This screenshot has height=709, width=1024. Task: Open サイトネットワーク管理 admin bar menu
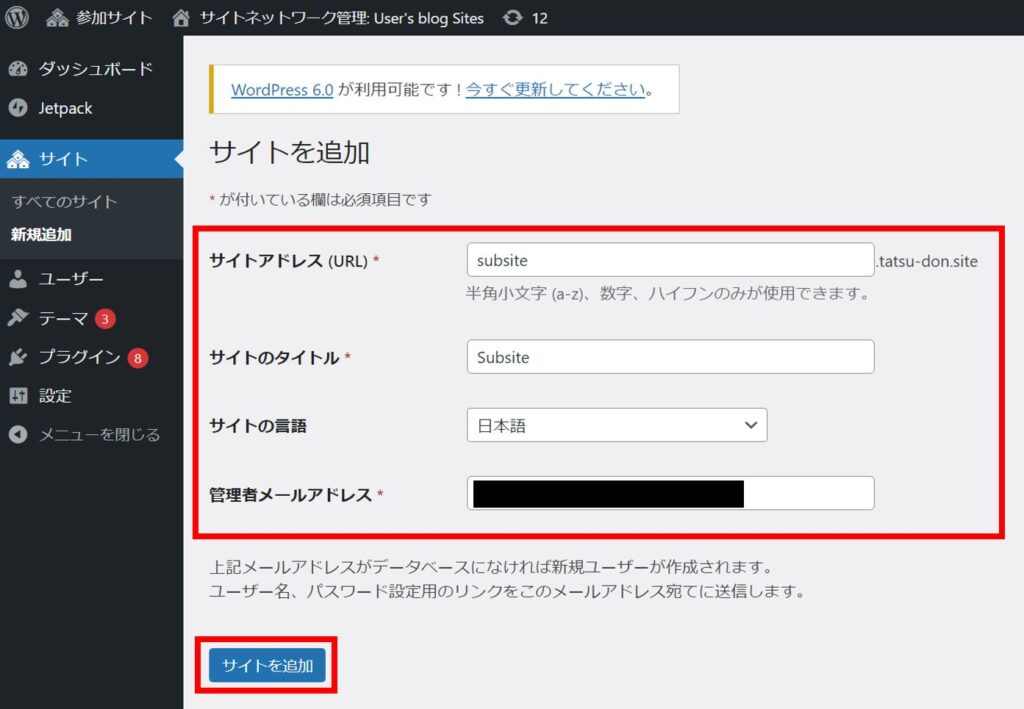(x=328, y=18)
